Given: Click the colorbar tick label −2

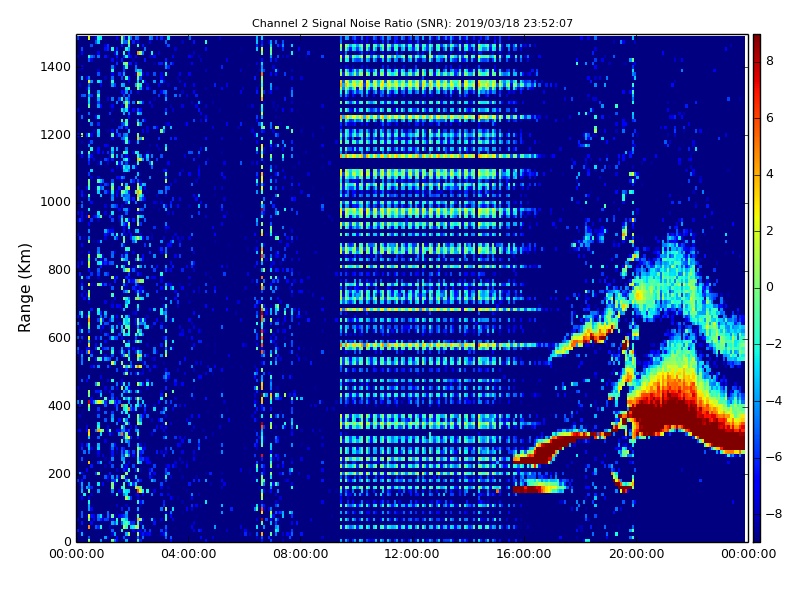Looking at the screenshot, I should [x=773, y=344].
